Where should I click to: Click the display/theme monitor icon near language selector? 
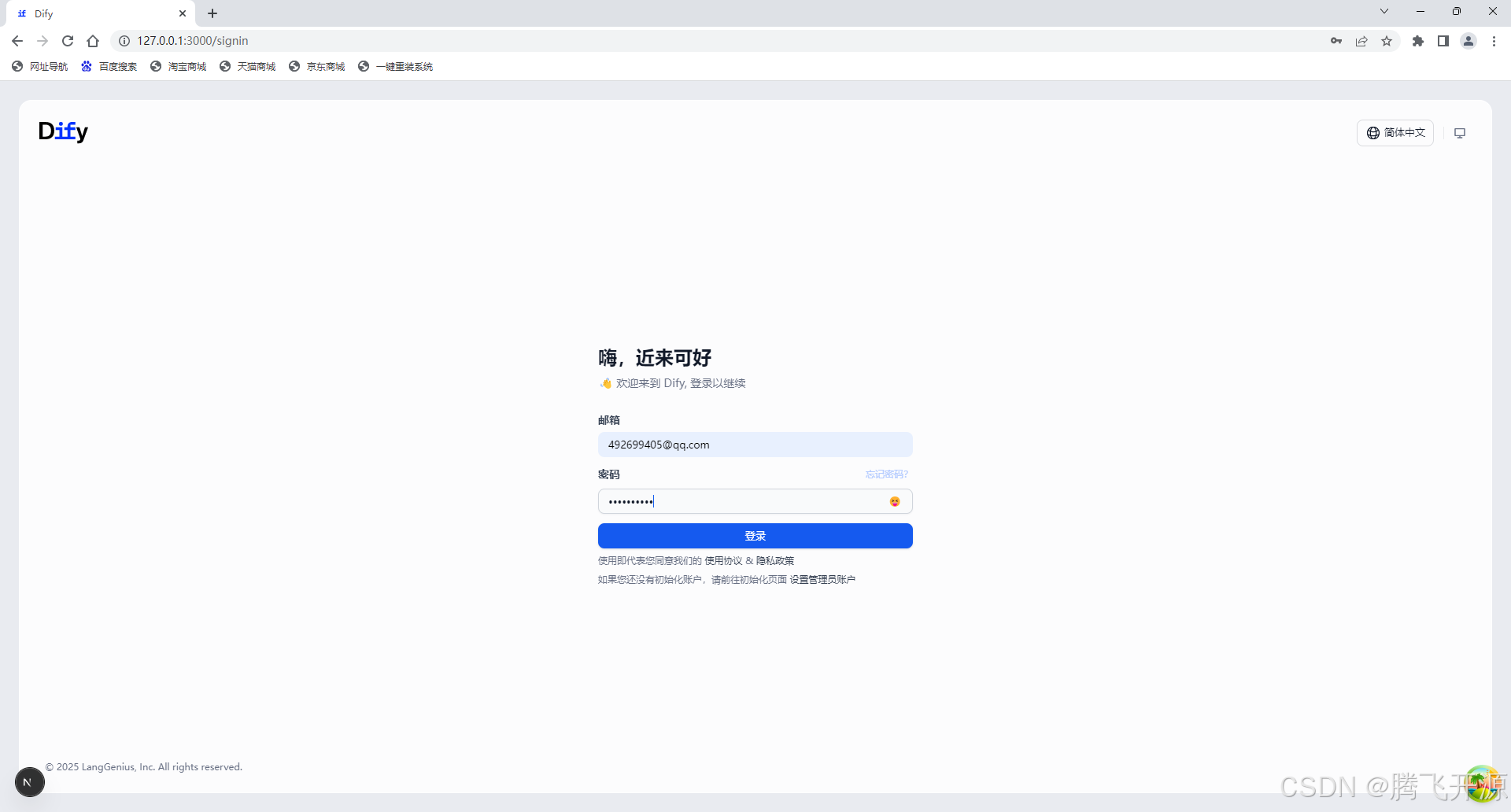[x=1460, y=132]
